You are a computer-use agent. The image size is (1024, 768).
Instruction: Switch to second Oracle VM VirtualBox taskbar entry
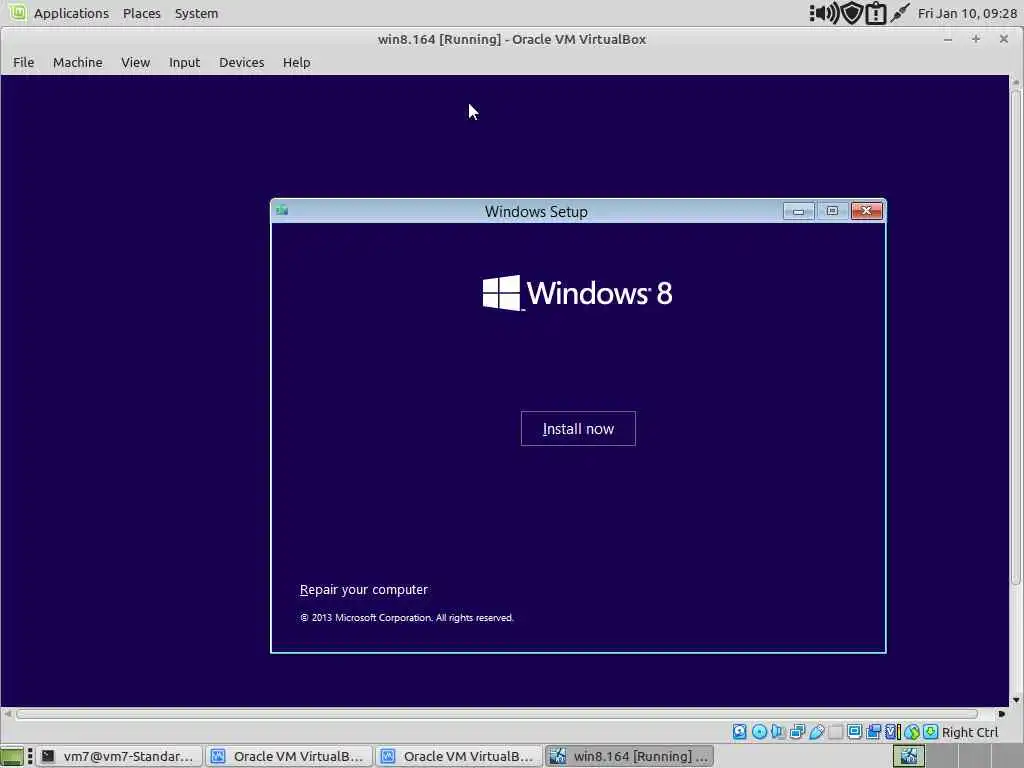pos(458,756)
